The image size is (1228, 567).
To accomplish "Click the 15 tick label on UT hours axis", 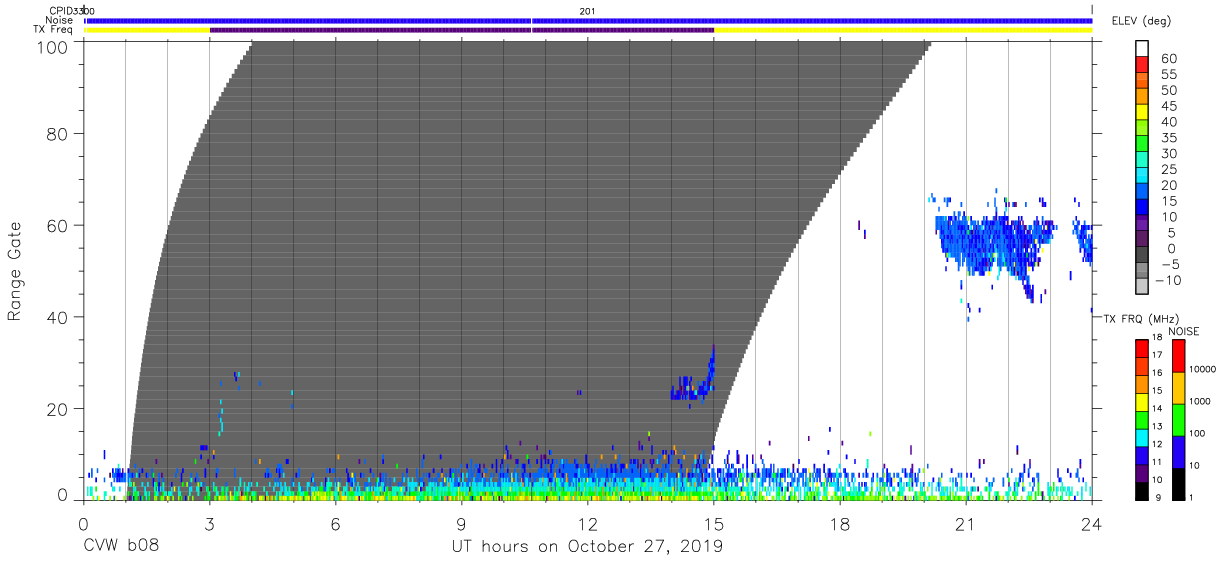I will click(x=714, y=523).
